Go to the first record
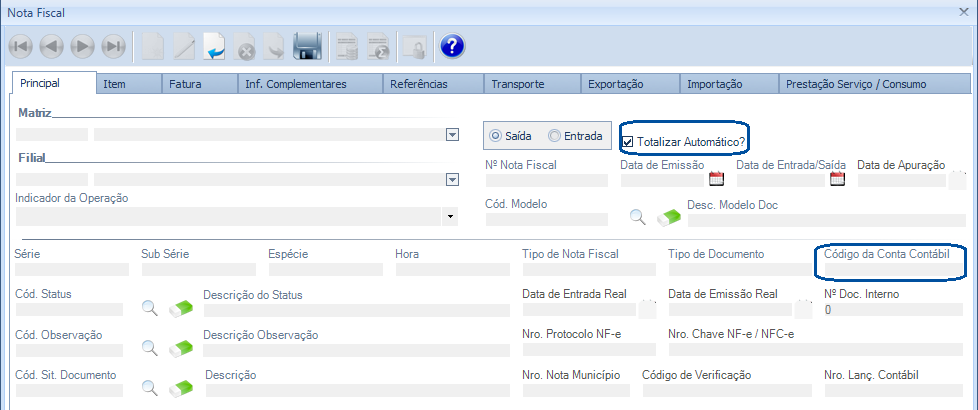This screenshot has height=410, width=978. [x=21, y=46]
